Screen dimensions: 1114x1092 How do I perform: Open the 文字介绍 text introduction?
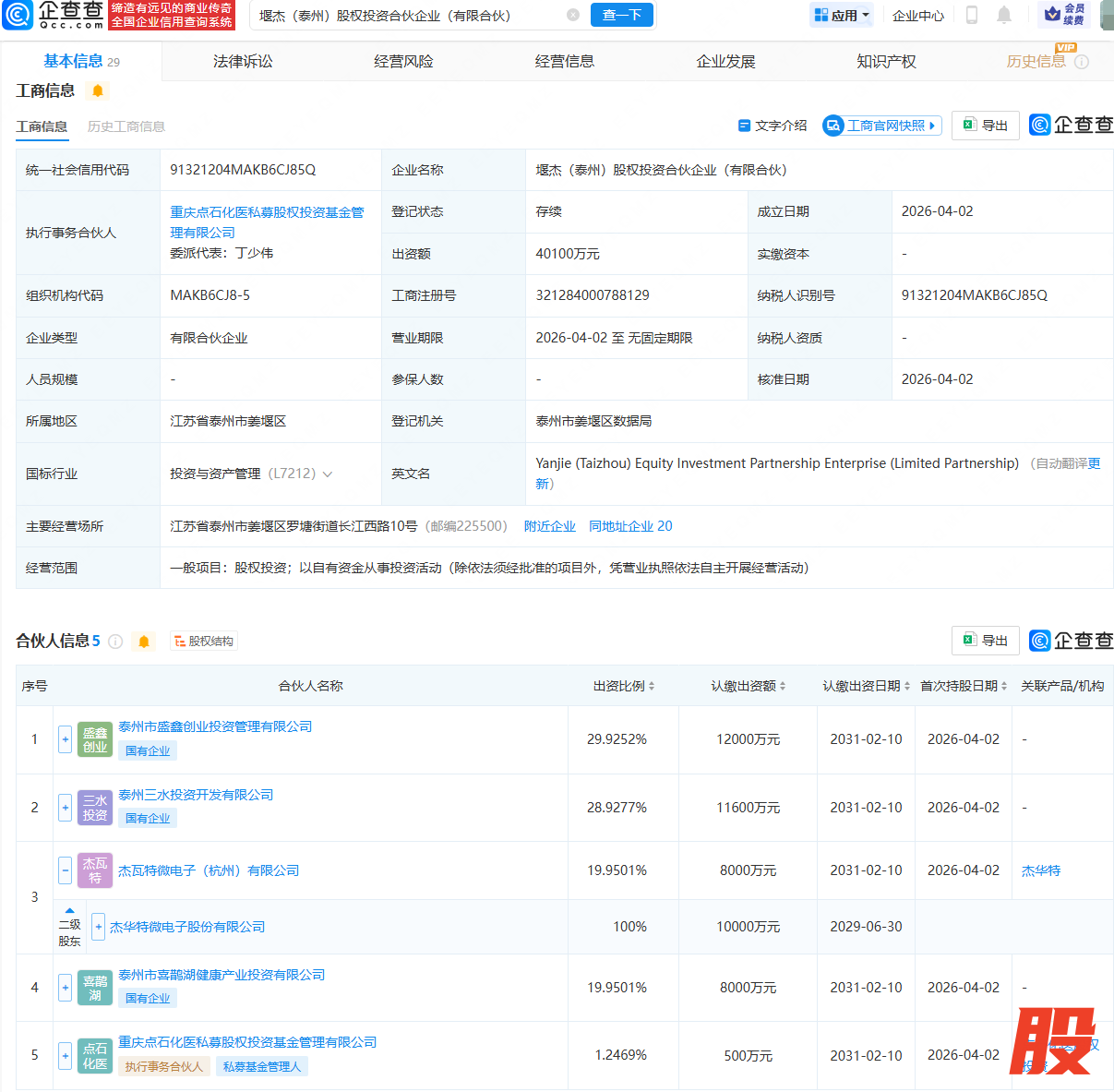[773, 126]
